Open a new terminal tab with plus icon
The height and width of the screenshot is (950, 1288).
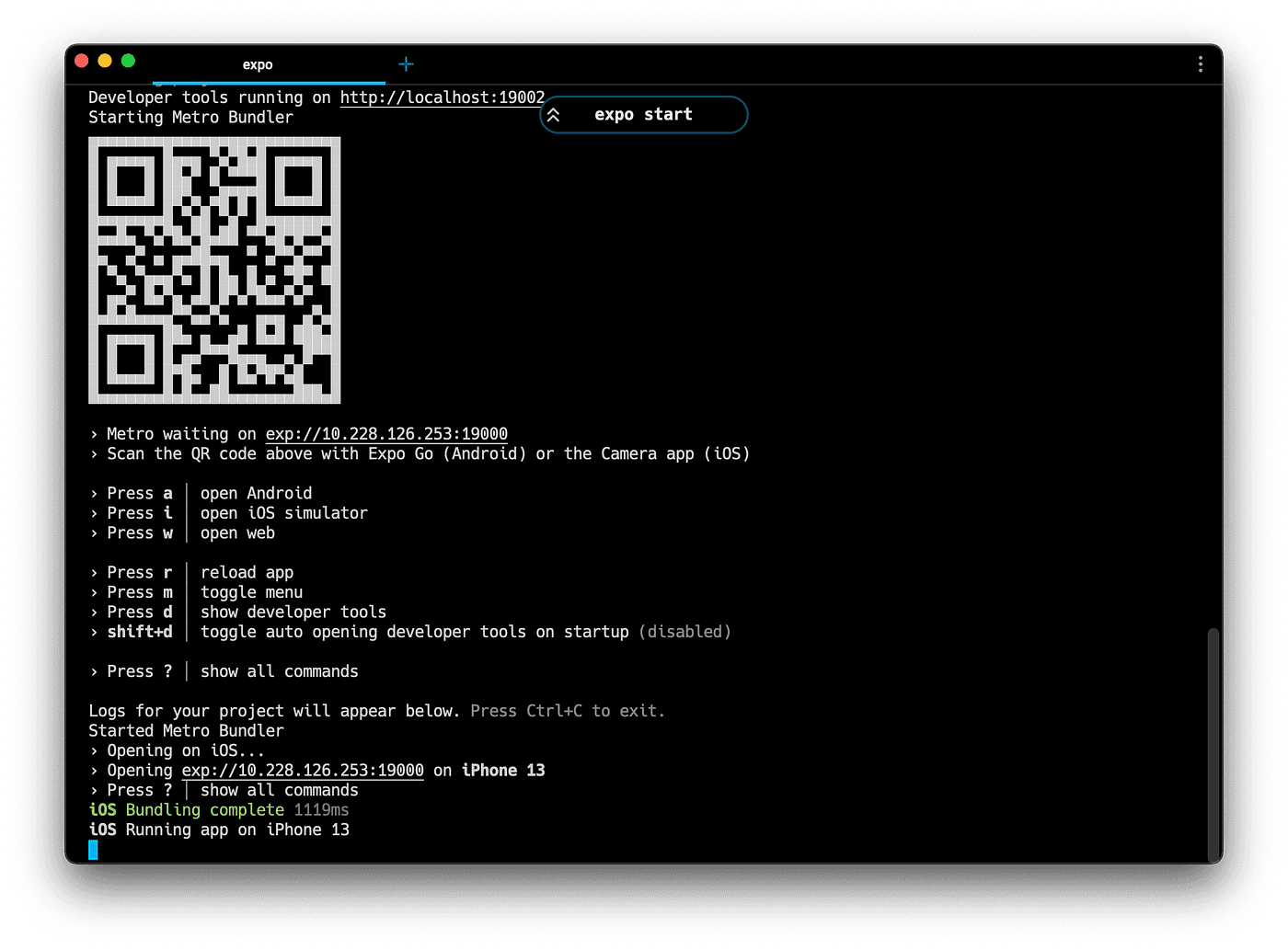[406, 64]
